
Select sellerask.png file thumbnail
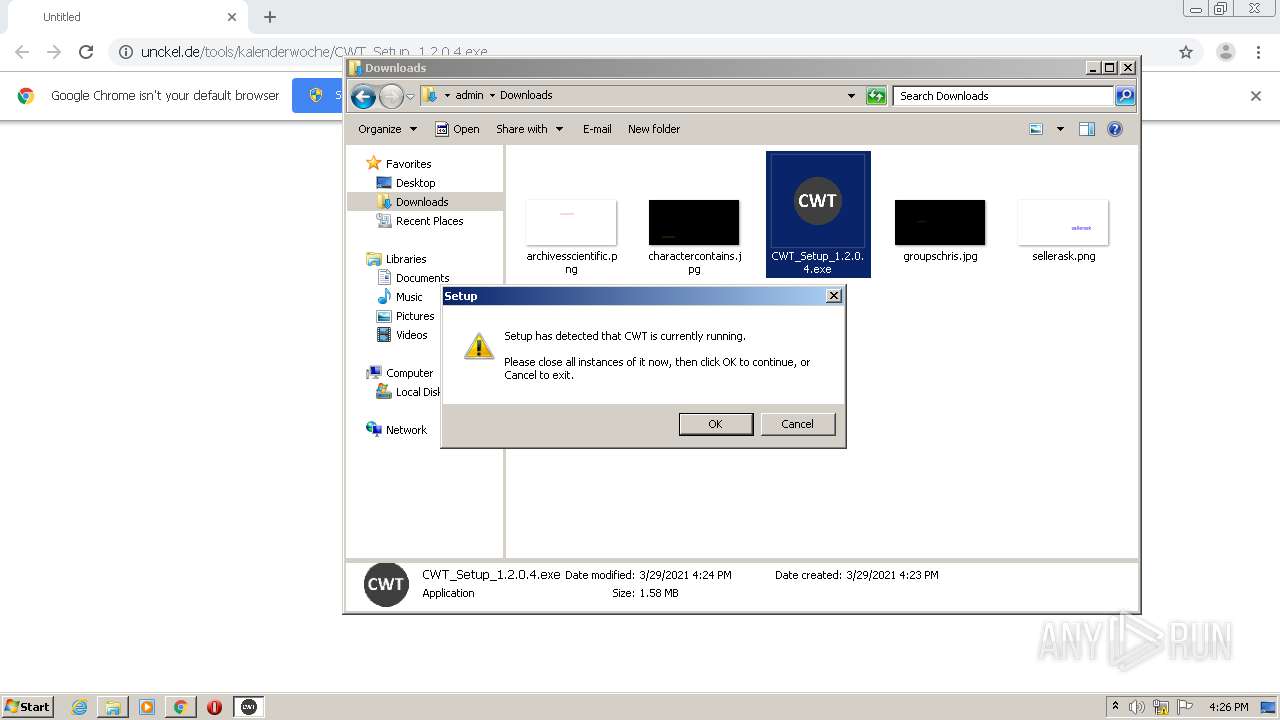[1063, 222]
